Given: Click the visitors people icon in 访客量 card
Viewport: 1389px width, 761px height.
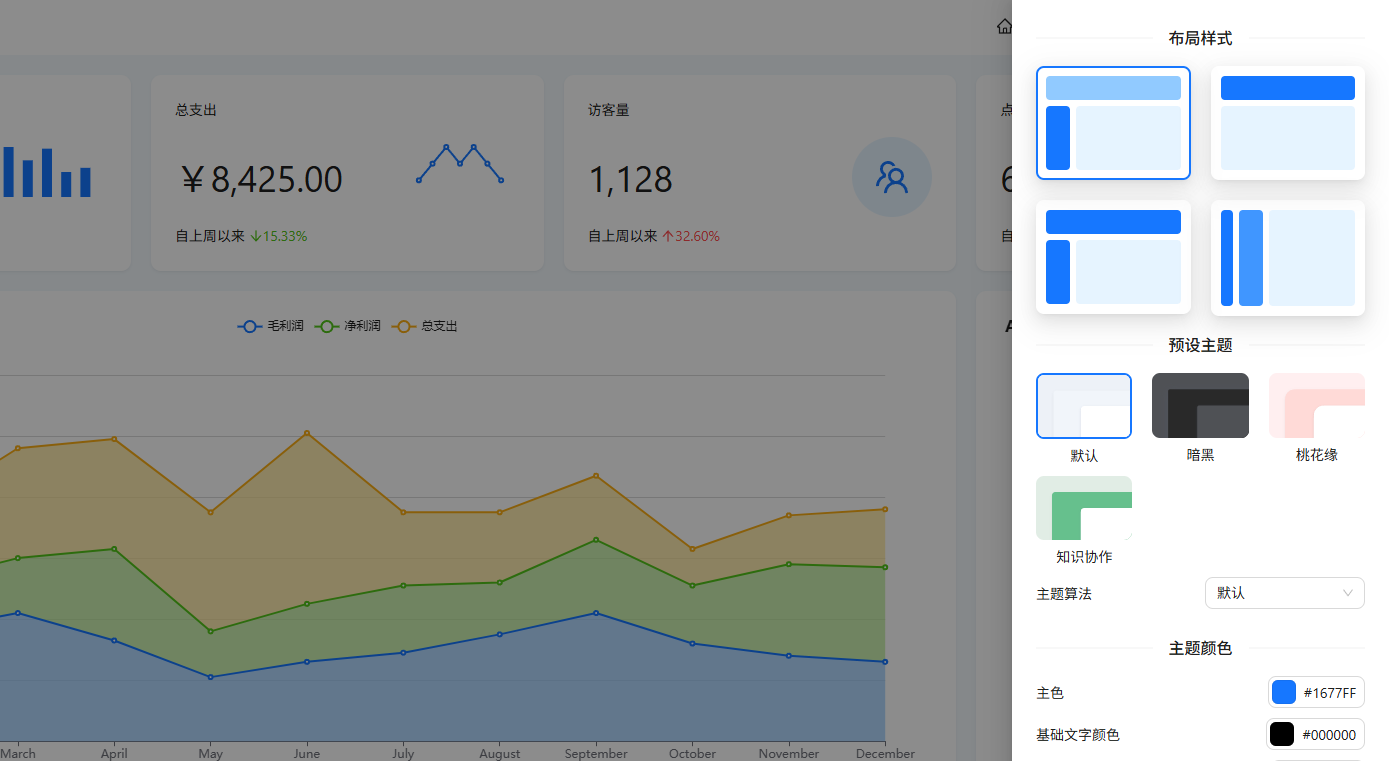Looking at the screenshot, I should [x=891, y=177].
